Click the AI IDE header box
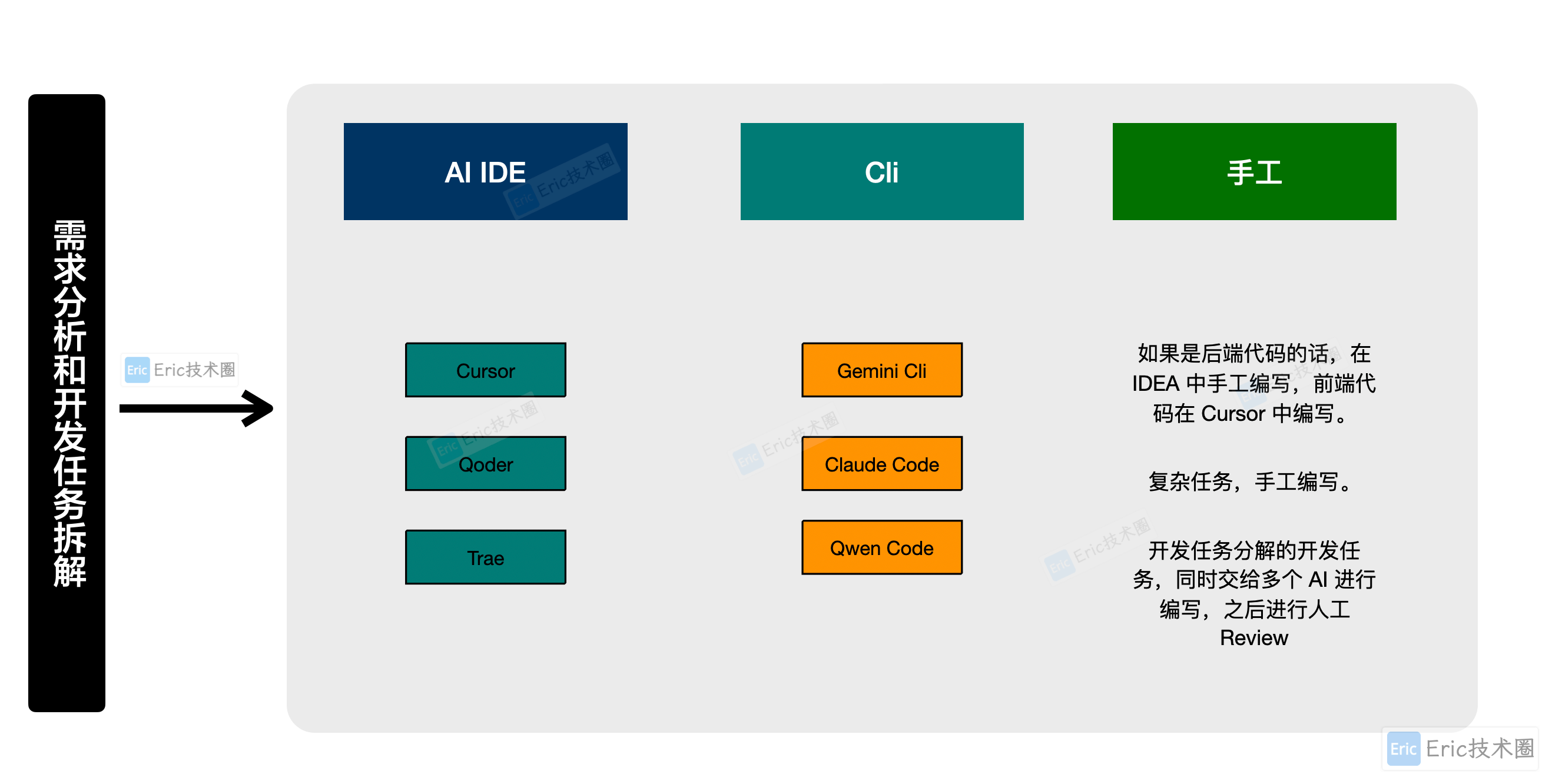 (x=485, y=171)
